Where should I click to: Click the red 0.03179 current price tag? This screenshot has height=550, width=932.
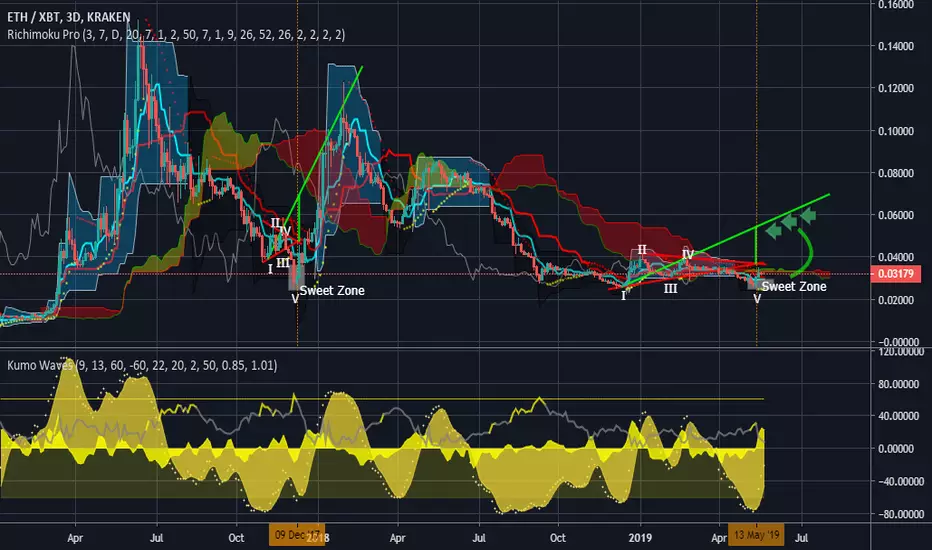(x=895, y=274)
